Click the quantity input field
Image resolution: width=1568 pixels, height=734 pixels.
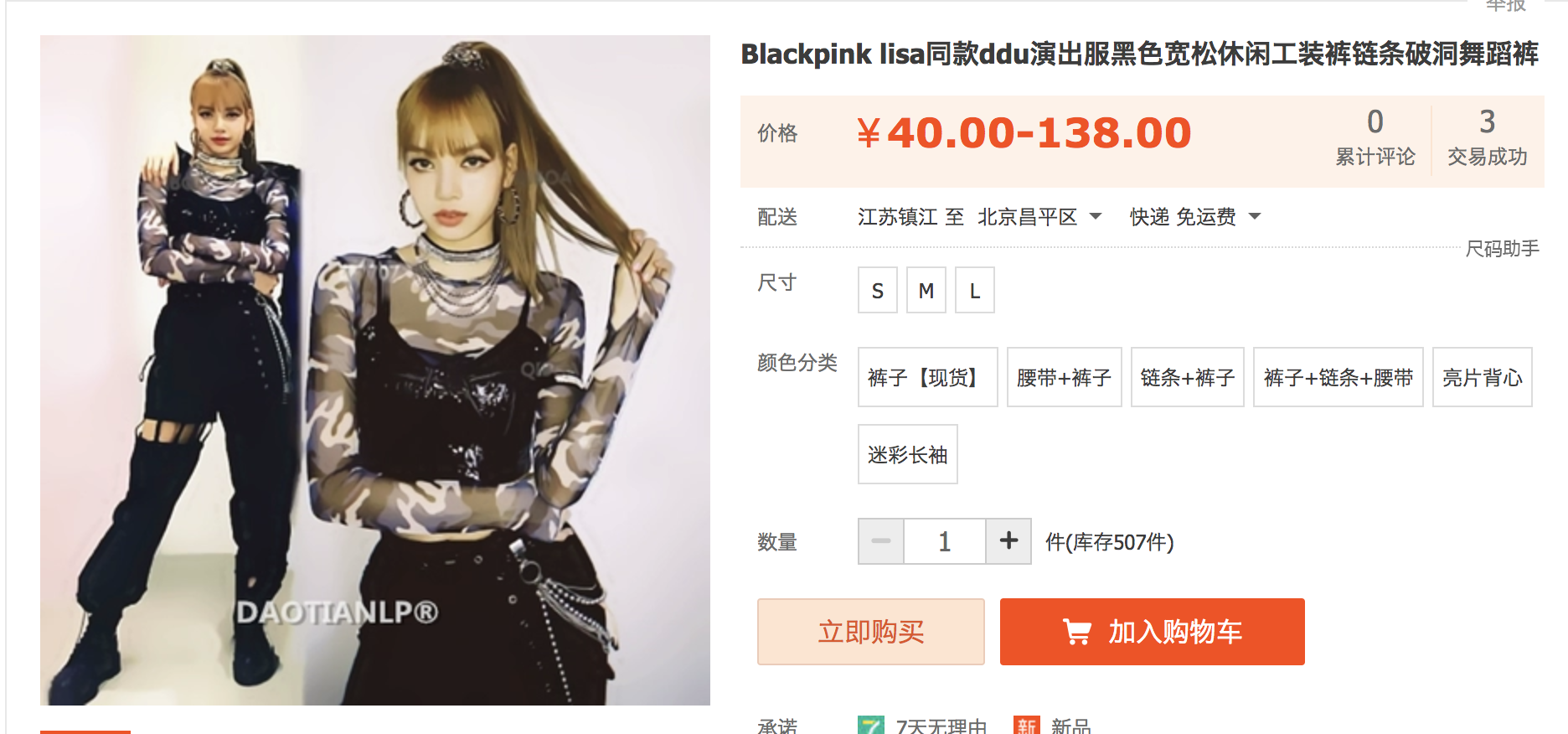[x=945, y=541]
